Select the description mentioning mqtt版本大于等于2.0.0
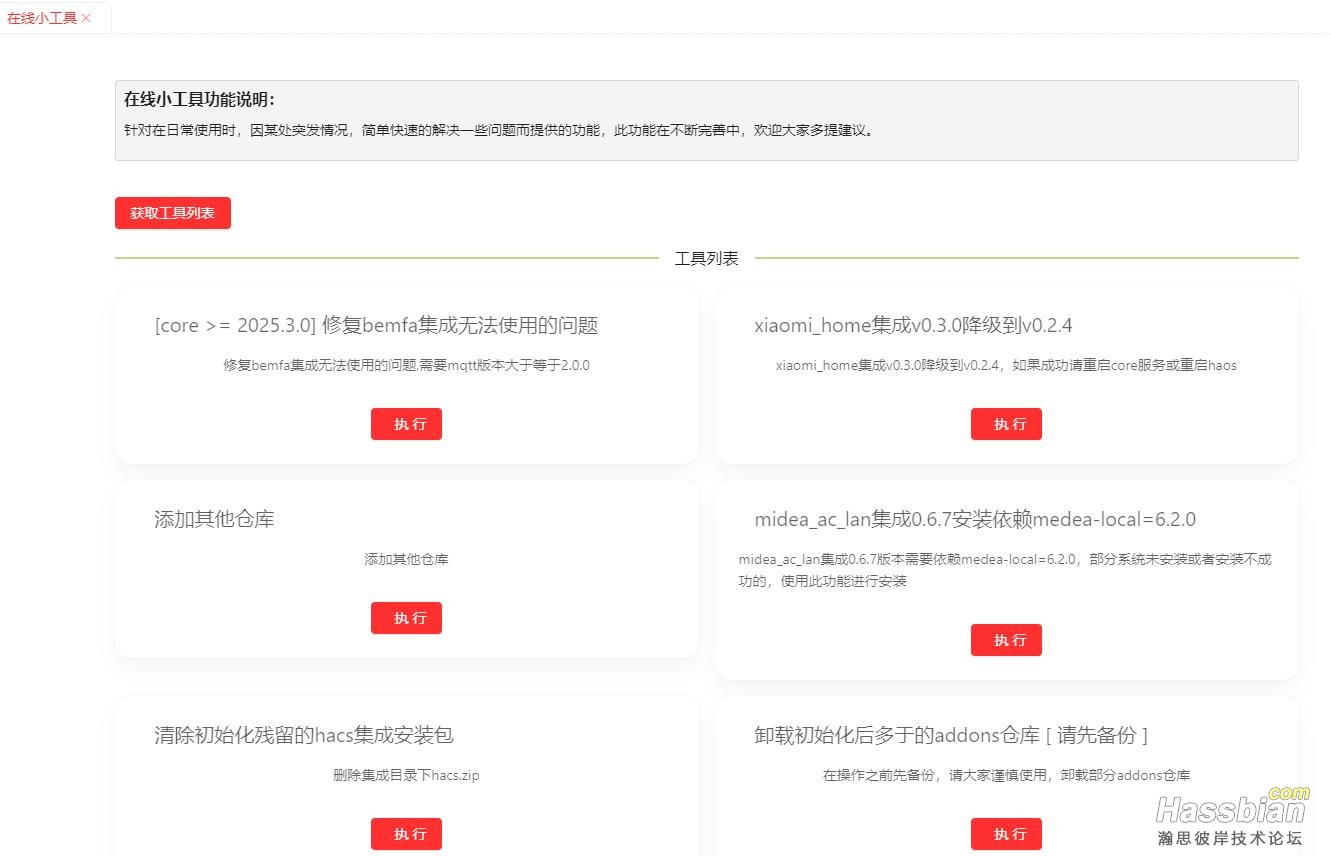Viewport: 1331px width, 856px height. (406, 365)
